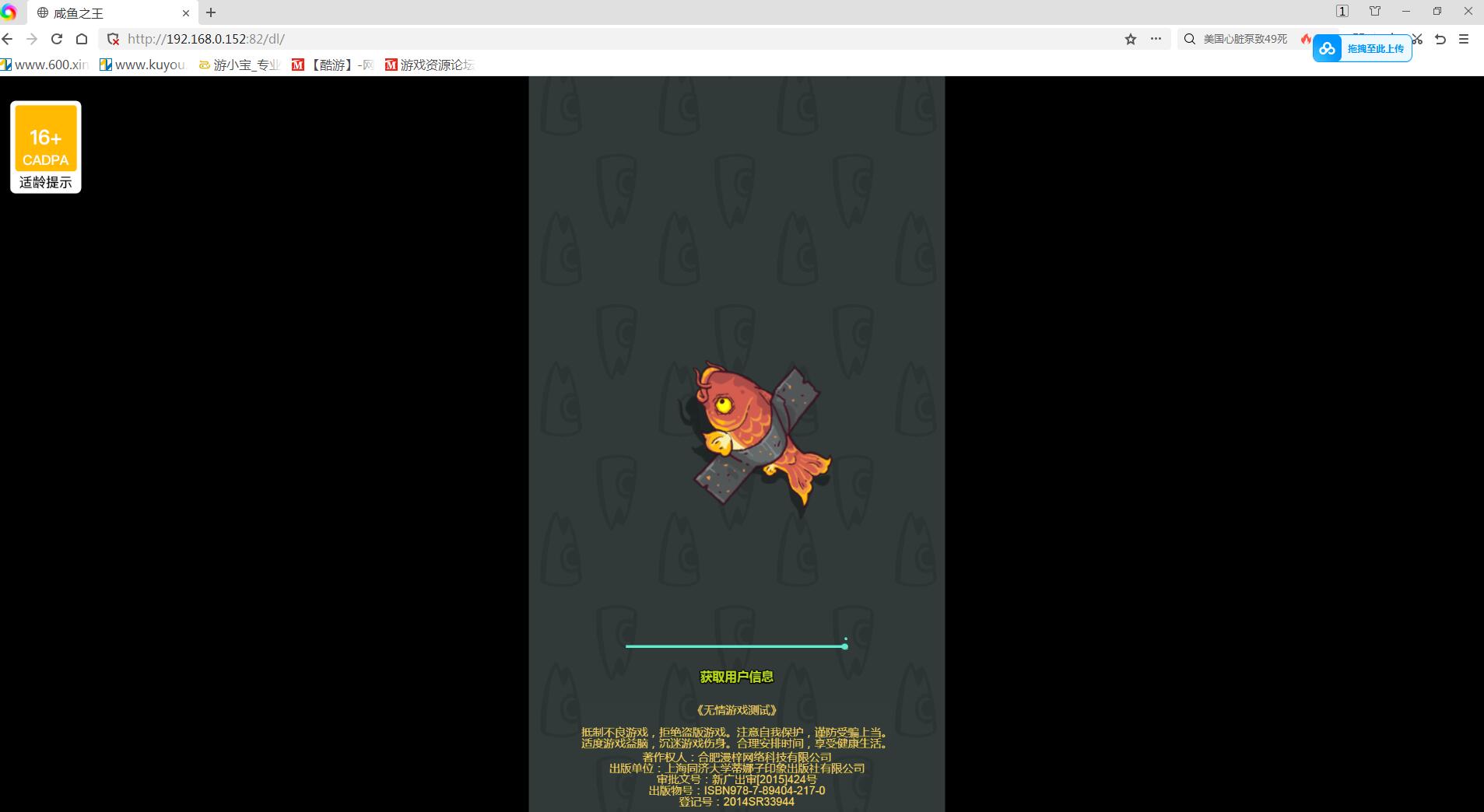The image size is (1484, 812).
Task: Go to browser home page
Action: pos(82,39)
